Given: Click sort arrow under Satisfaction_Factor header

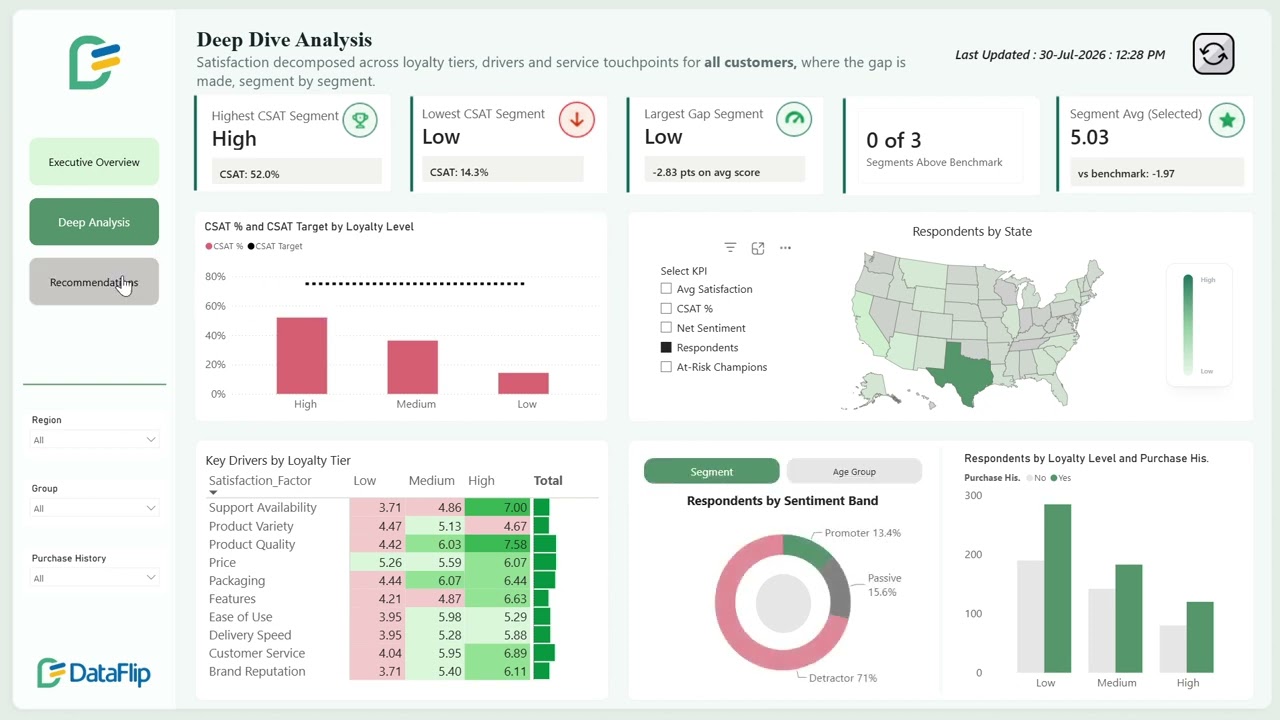Looking at the screenshot, I should (x=213, y=493).
